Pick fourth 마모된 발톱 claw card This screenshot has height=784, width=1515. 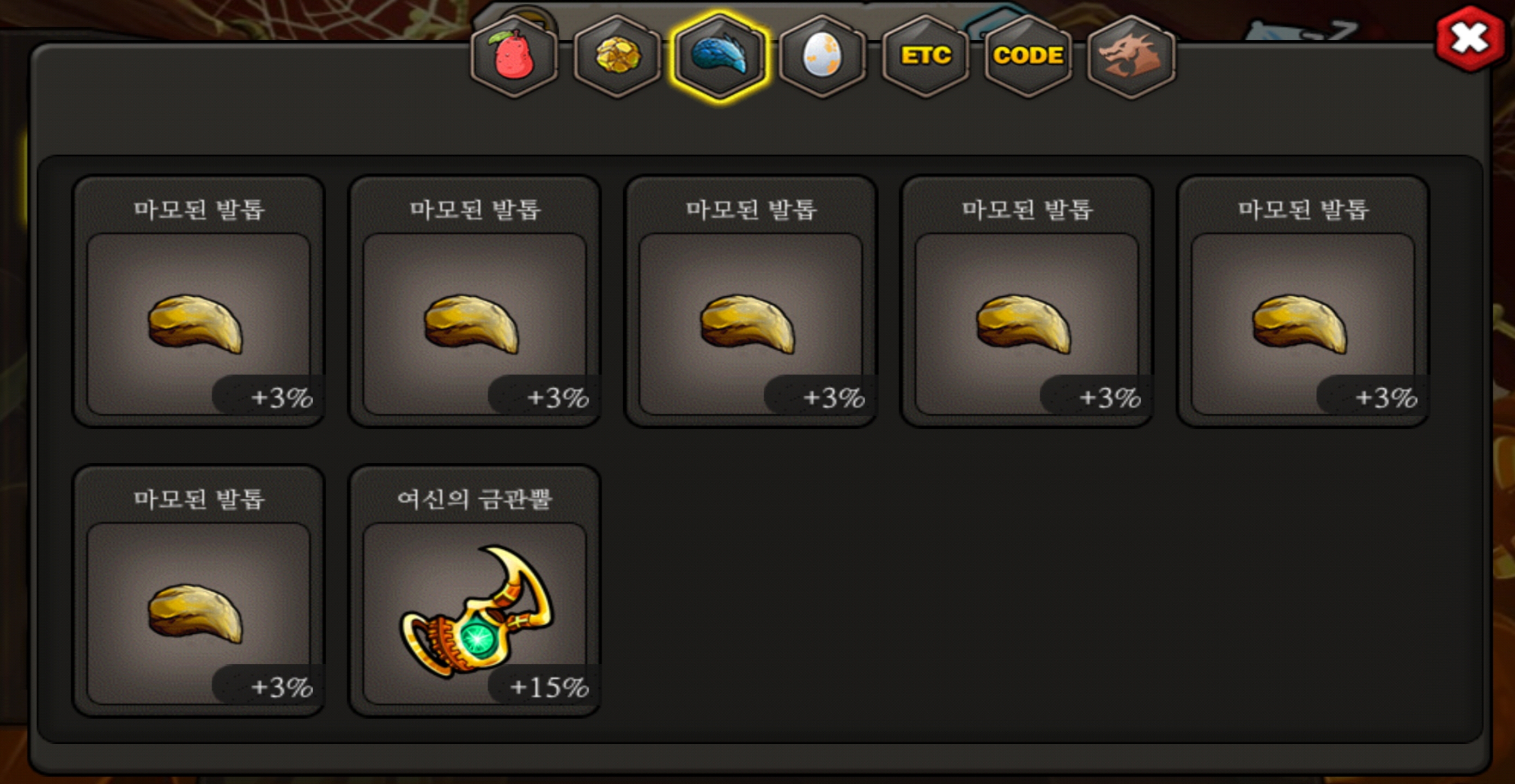pos(1027,302)
